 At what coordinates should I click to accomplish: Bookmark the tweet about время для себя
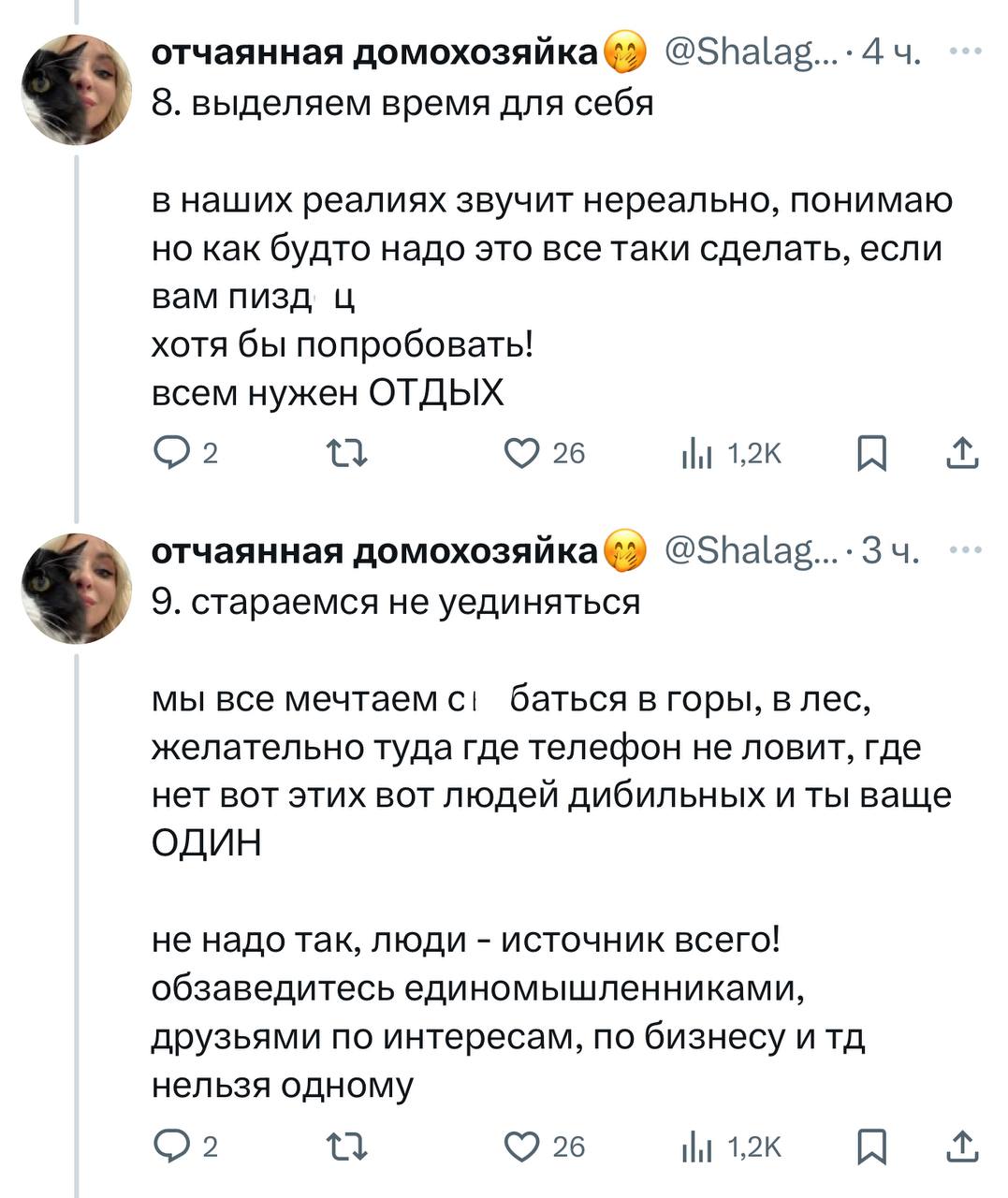872,454
